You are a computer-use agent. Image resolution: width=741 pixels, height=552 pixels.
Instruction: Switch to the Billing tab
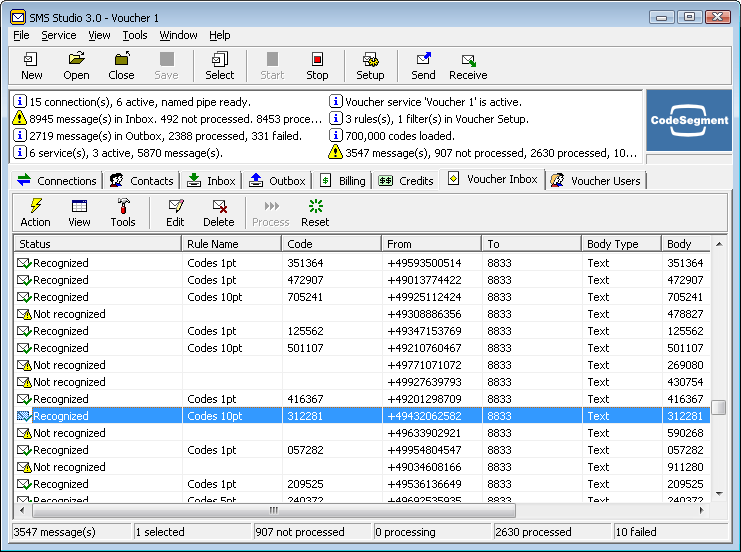342,181
